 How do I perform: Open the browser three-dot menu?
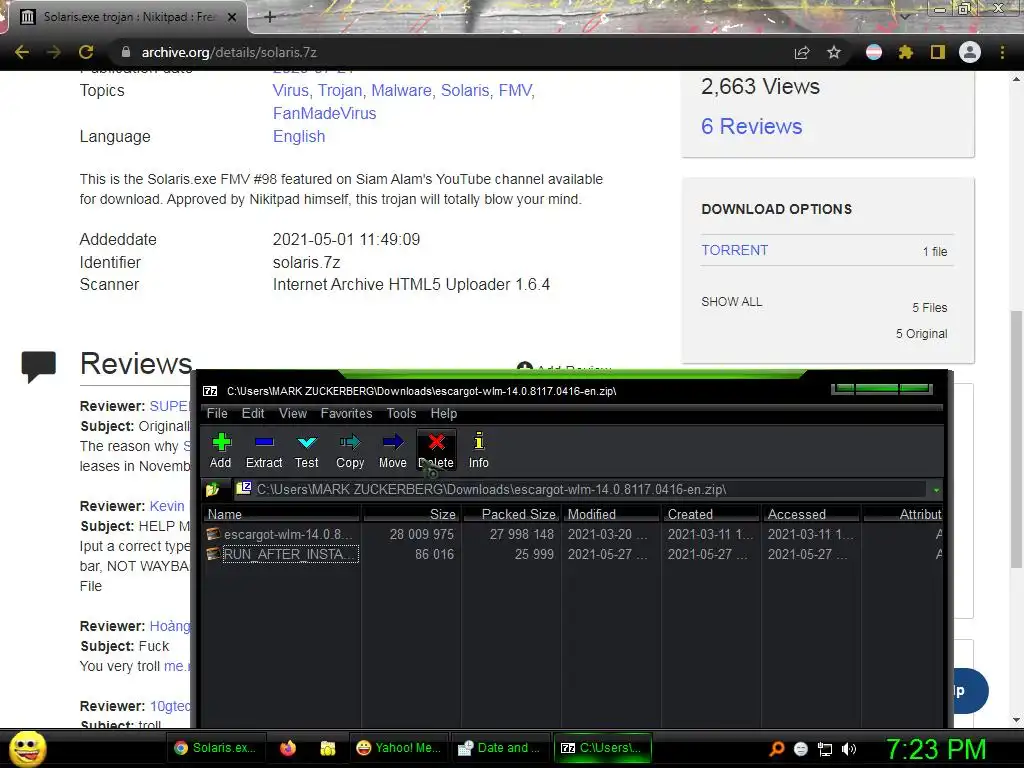click(1002, 52)
